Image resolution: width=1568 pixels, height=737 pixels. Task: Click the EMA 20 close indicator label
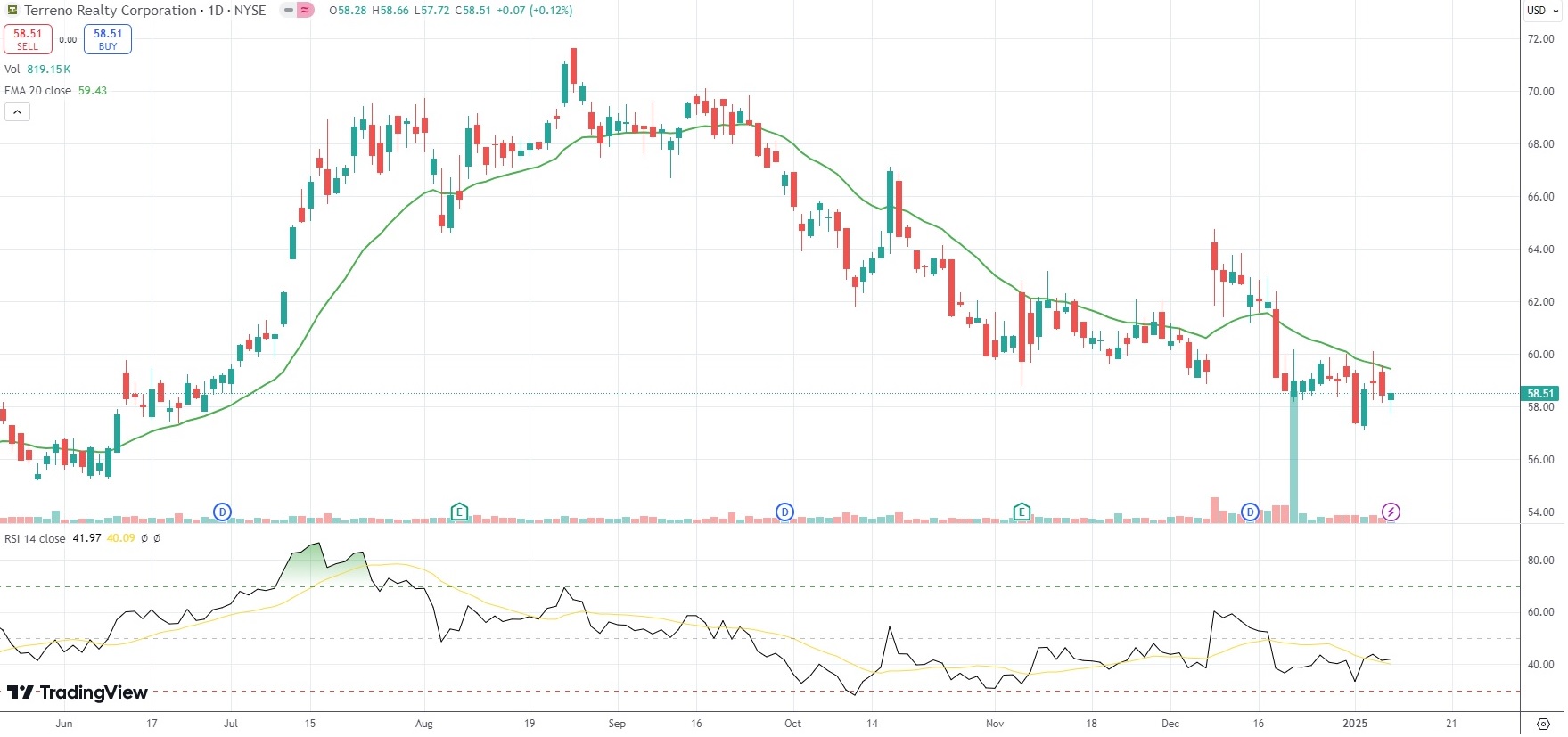point(38,91)
